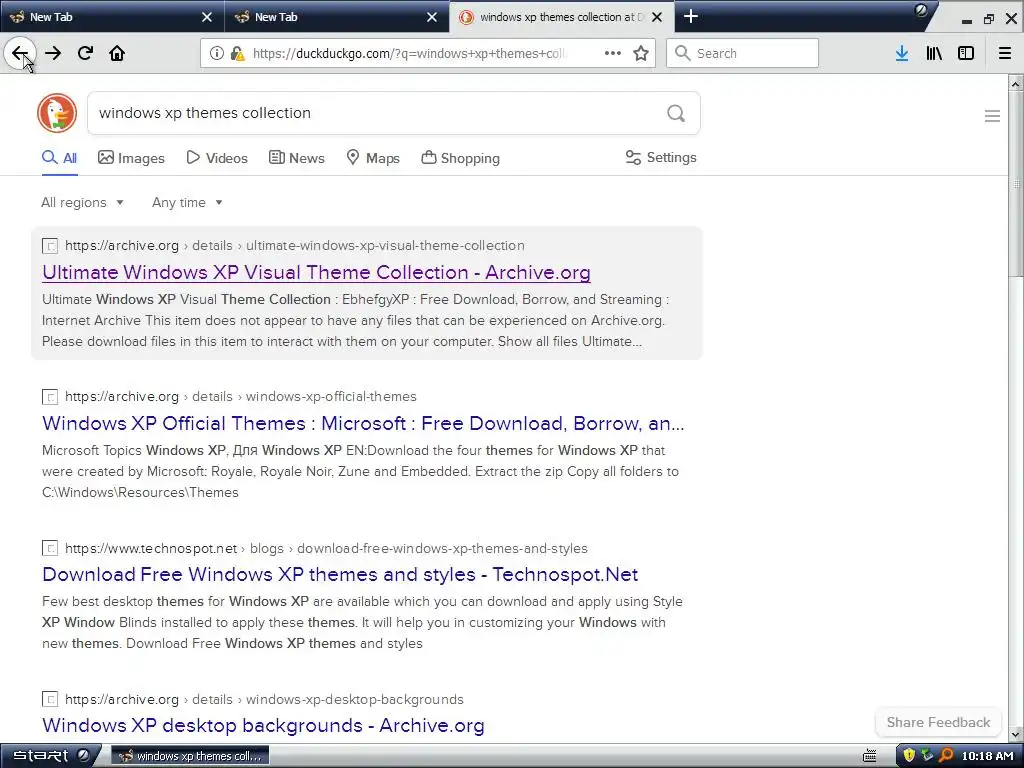Screen dimensions: 1024x768
Task: Click the toolbar Search box
Action: click(x=742, y=53)
